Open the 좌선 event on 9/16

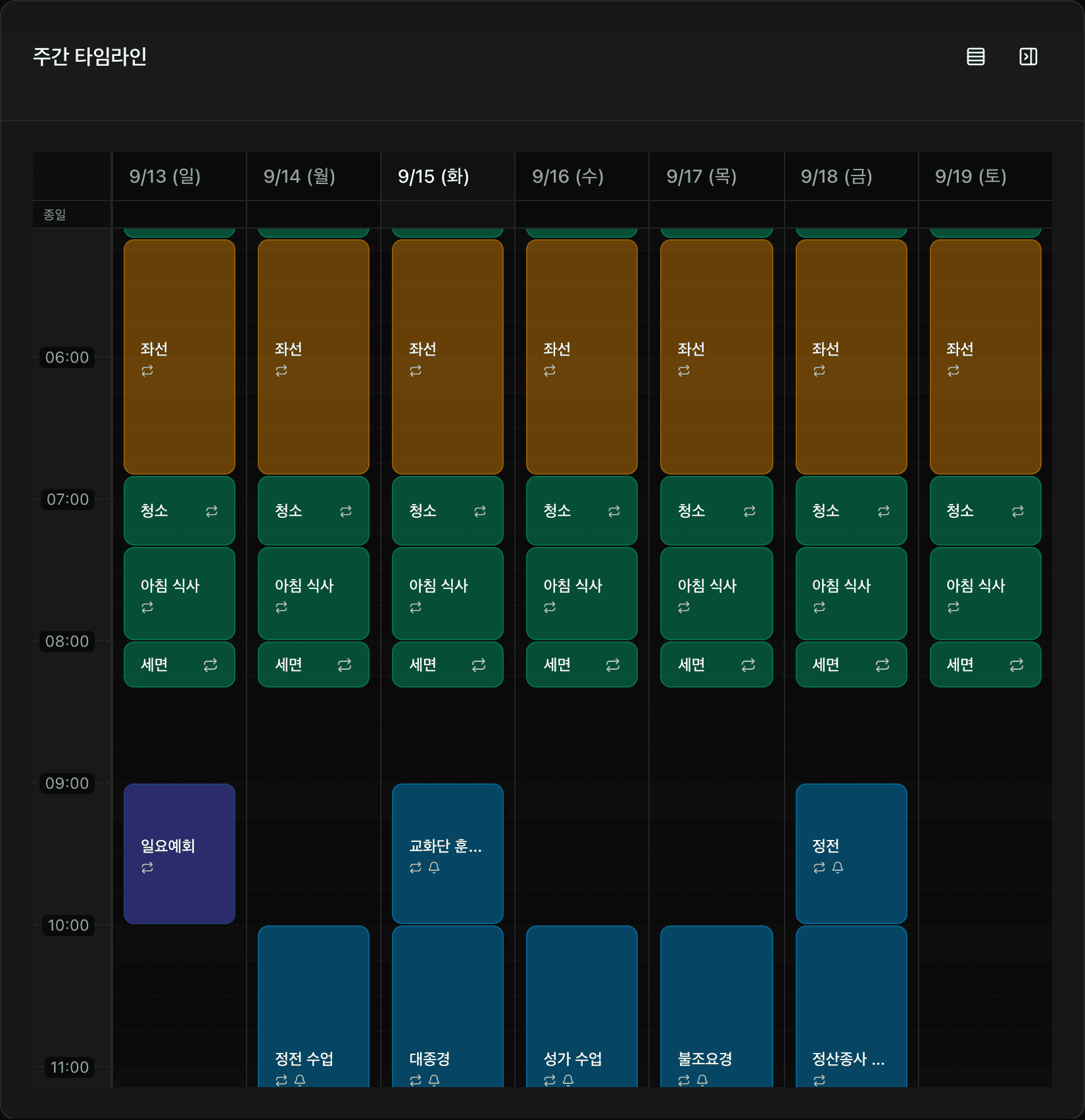(x=582, y=357)
